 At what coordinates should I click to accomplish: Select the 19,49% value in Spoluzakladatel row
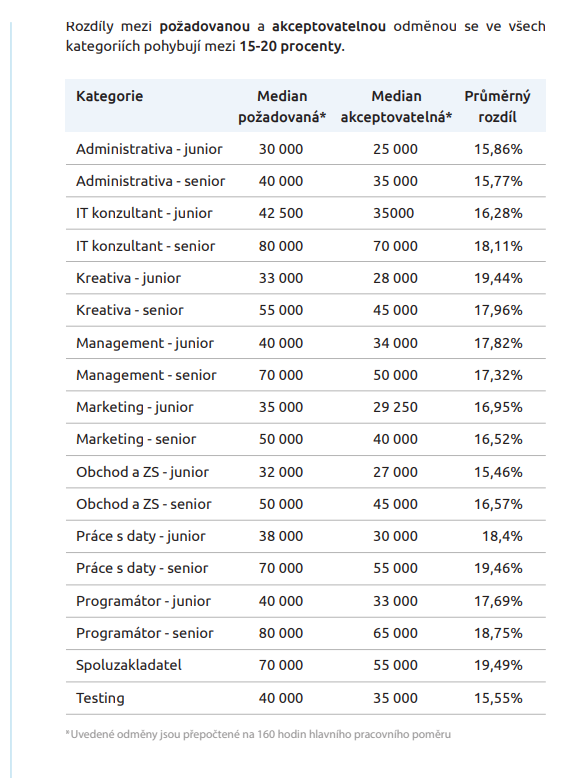point(498,665)
